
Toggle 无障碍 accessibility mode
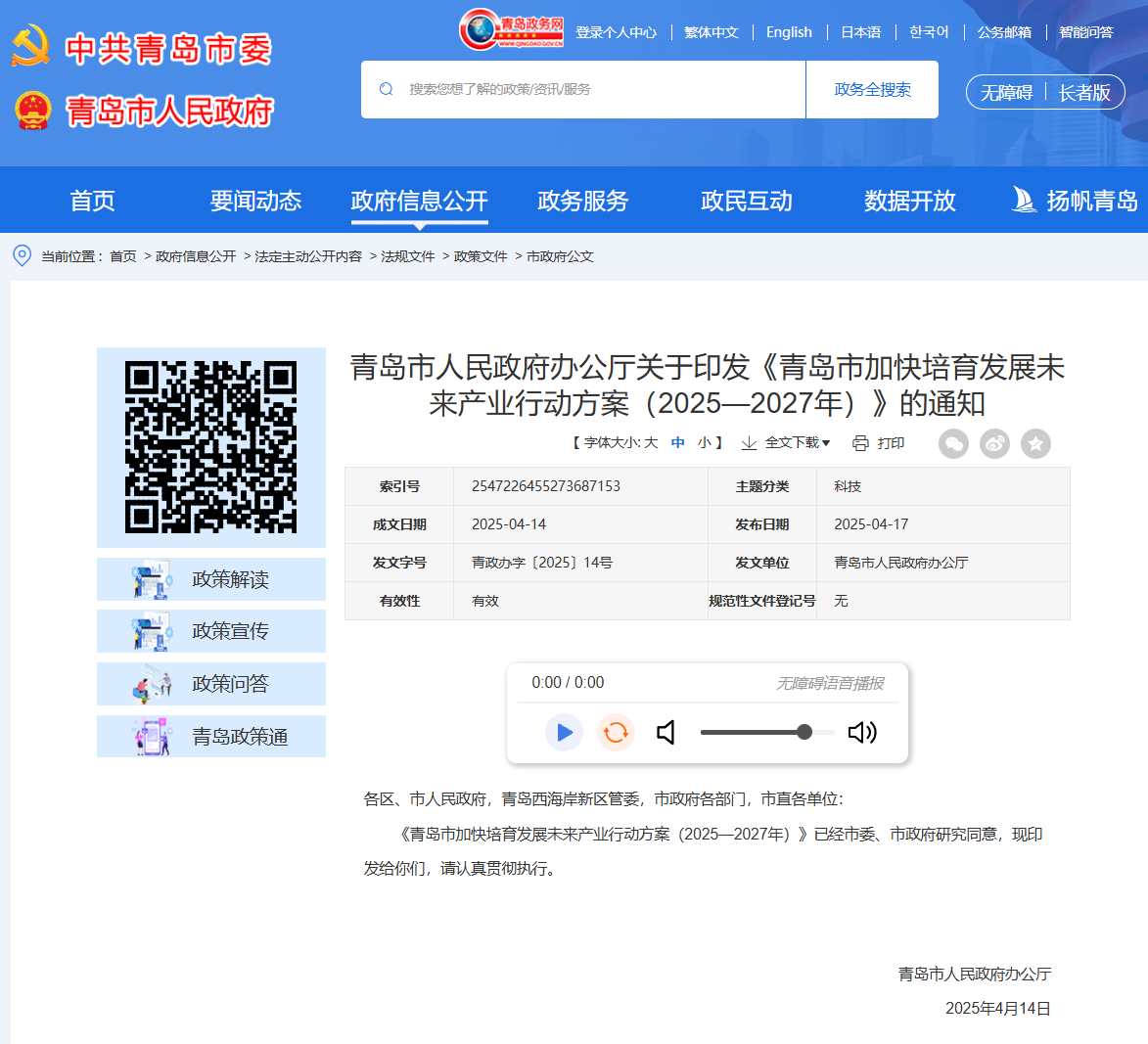click(1006, 93)
